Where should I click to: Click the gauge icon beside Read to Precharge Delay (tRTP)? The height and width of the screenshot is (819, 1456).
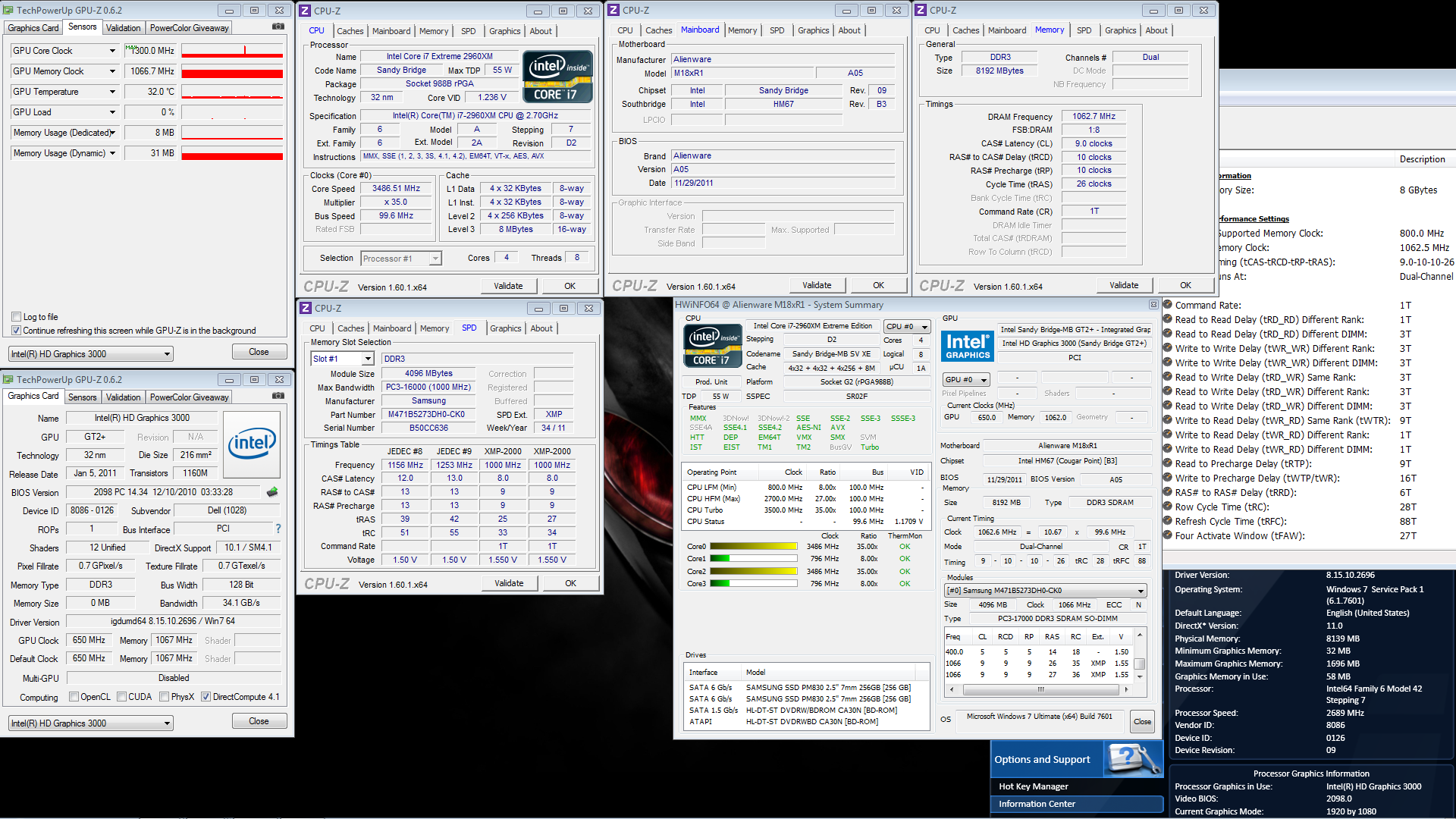coord(1168,463)
